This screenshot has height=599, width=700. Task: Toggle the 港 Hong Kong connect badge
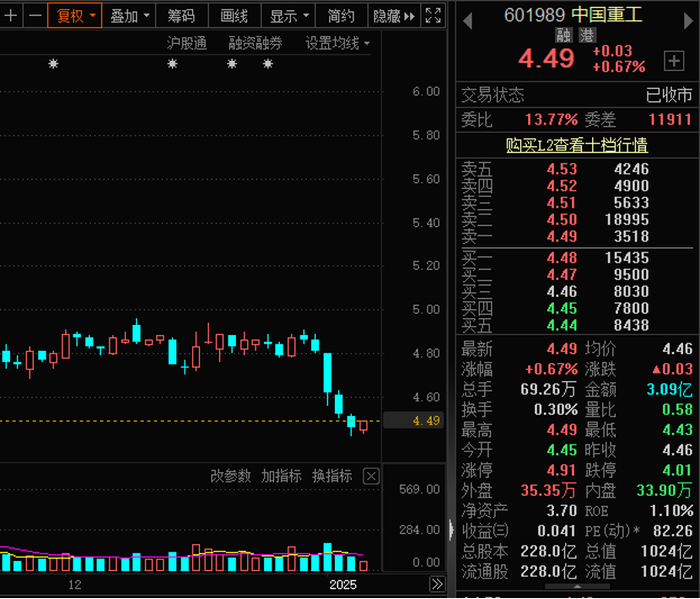pos(587,35)
